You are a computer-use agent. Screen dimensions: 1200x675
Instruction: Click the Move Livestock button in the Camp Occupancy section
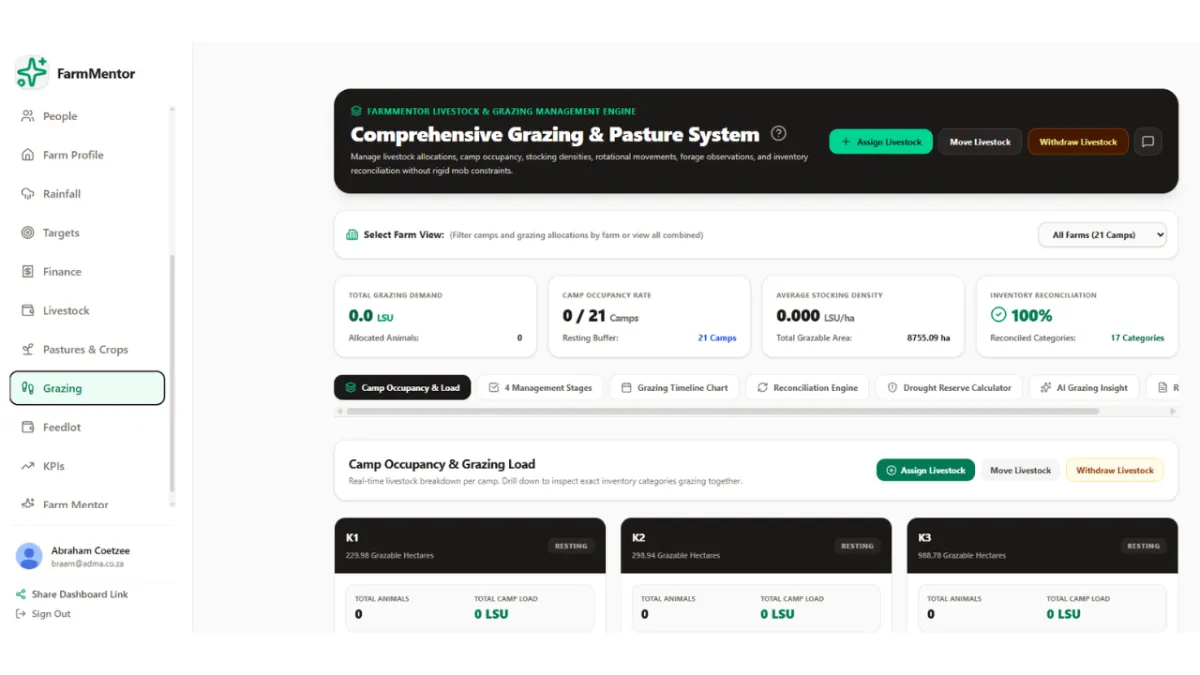(1021, 470)
